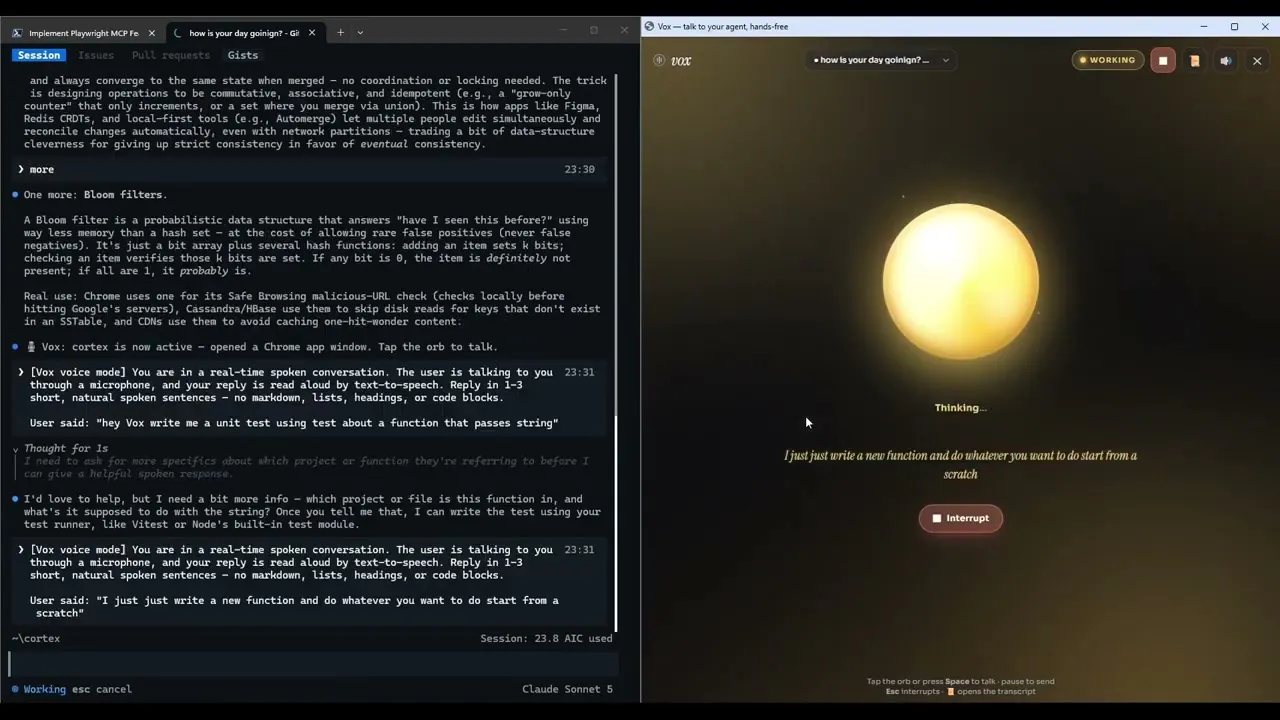1280x720 pixels.
Task: Click the terminal prompt input field
Action: point(313,663)
